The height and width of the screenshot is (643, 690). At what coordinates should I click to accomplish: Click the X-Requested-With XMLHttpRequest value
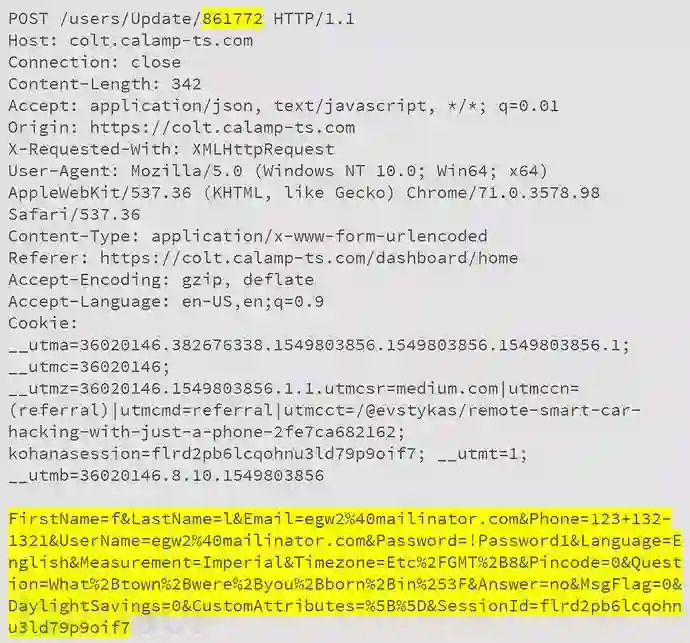263,149
